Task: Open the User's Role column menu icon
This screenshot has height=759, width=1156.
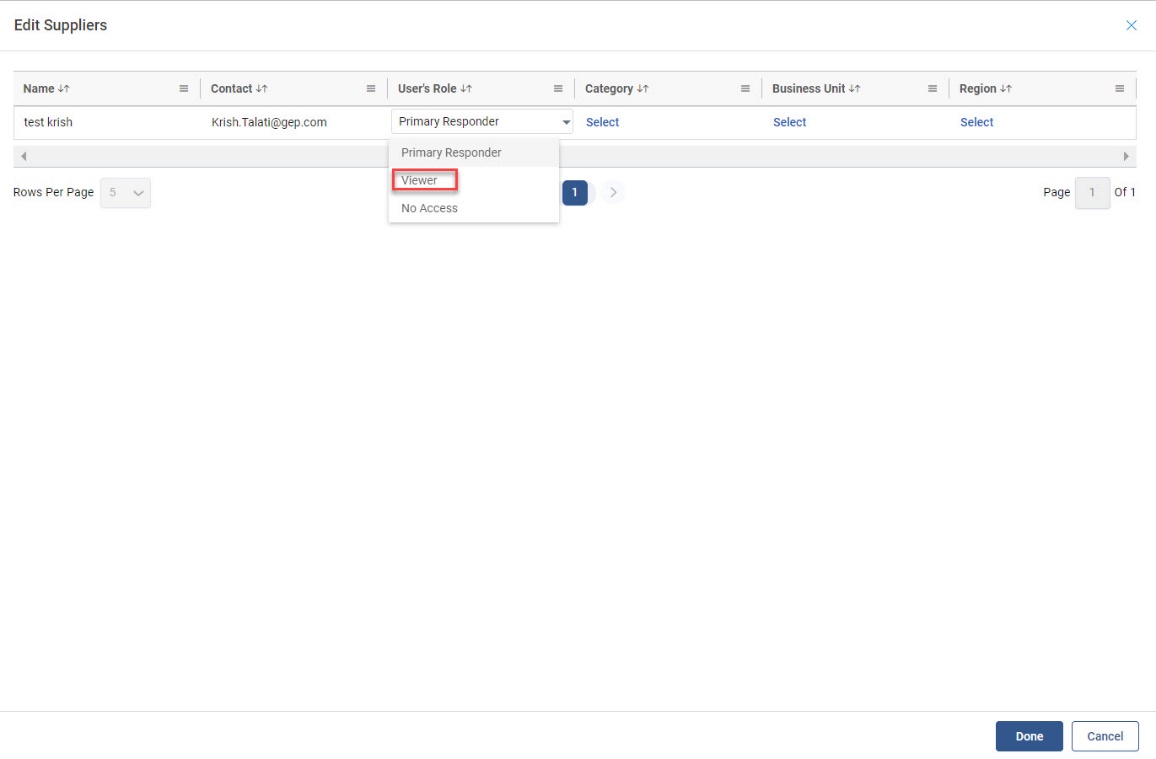Action: click(558, 89)
